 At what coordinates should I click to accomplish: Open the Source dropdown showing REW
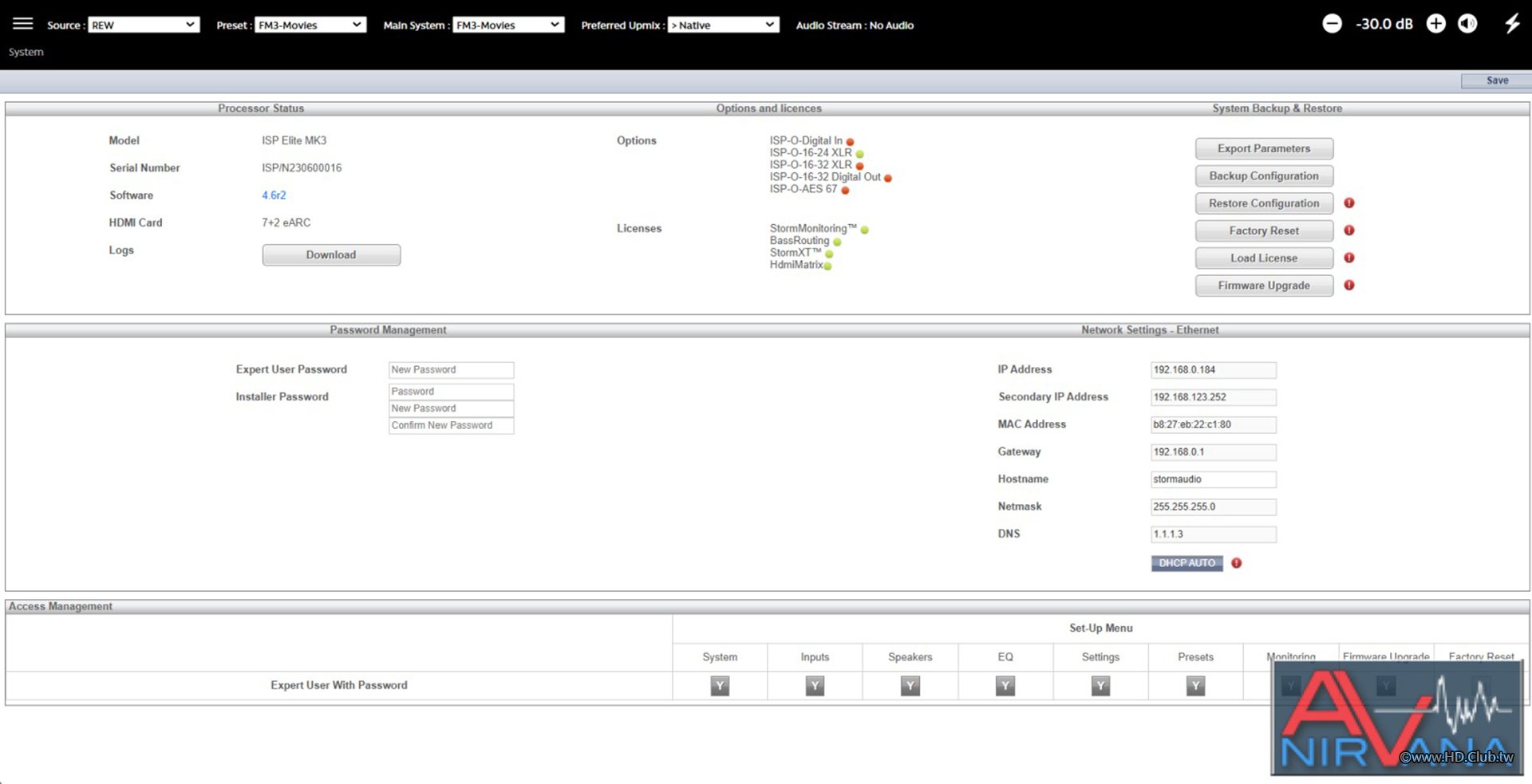click(143, 25)
